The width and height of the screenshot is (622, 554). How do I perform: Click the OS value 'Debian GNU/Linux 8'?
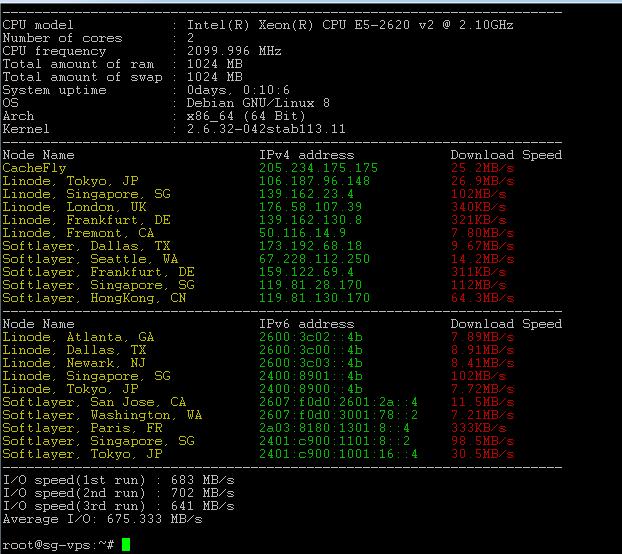click(x=258, y=103)
